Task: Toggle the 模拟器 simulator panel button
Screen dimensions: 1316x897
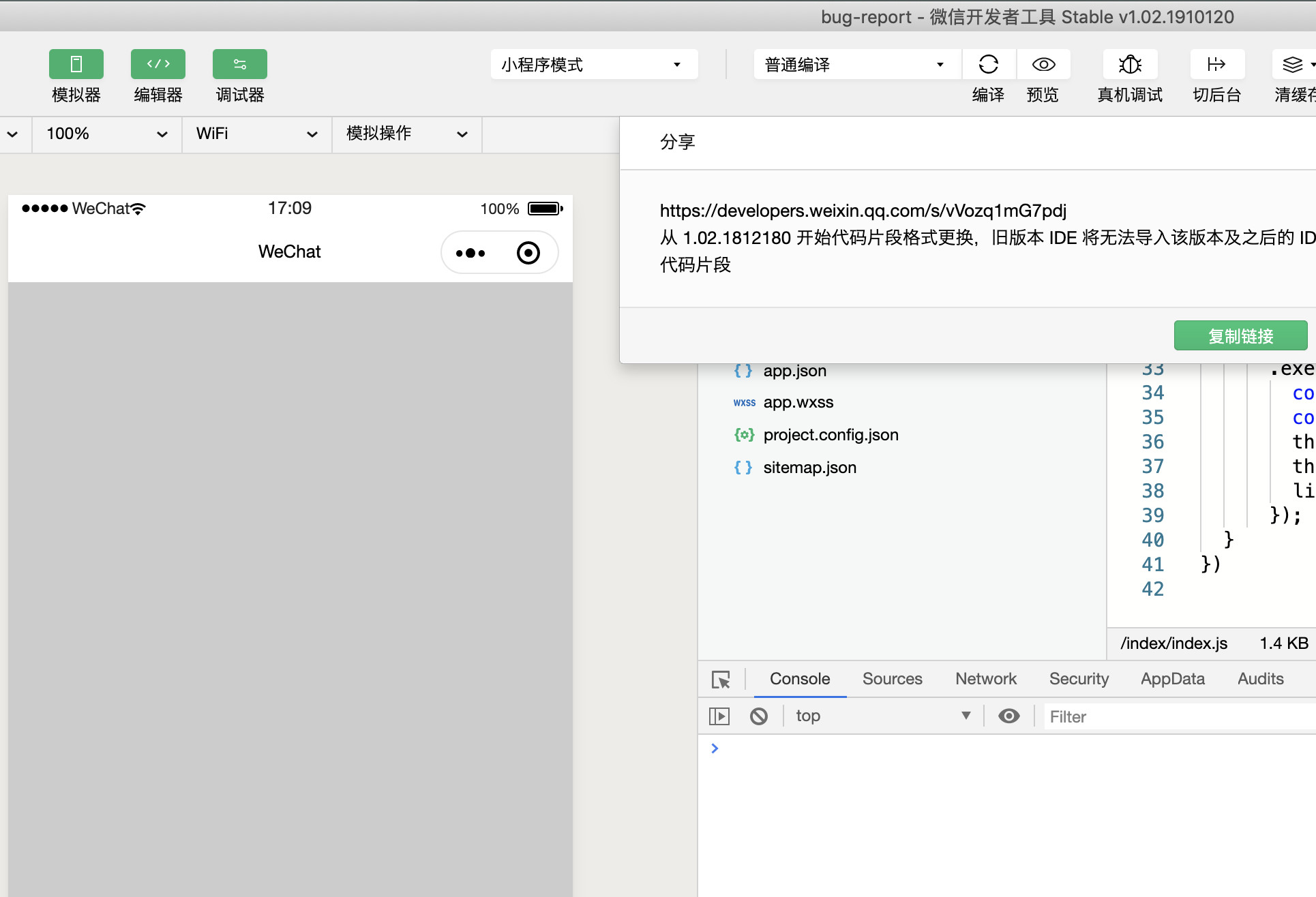Action: click(x=76, y=64)
